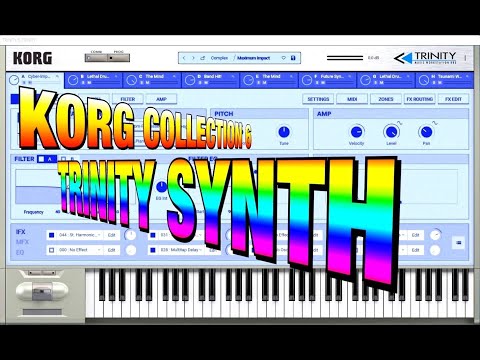Favorite the Maximum Impact preset with heart
This screenshot has height=360, width=480.
284,58
